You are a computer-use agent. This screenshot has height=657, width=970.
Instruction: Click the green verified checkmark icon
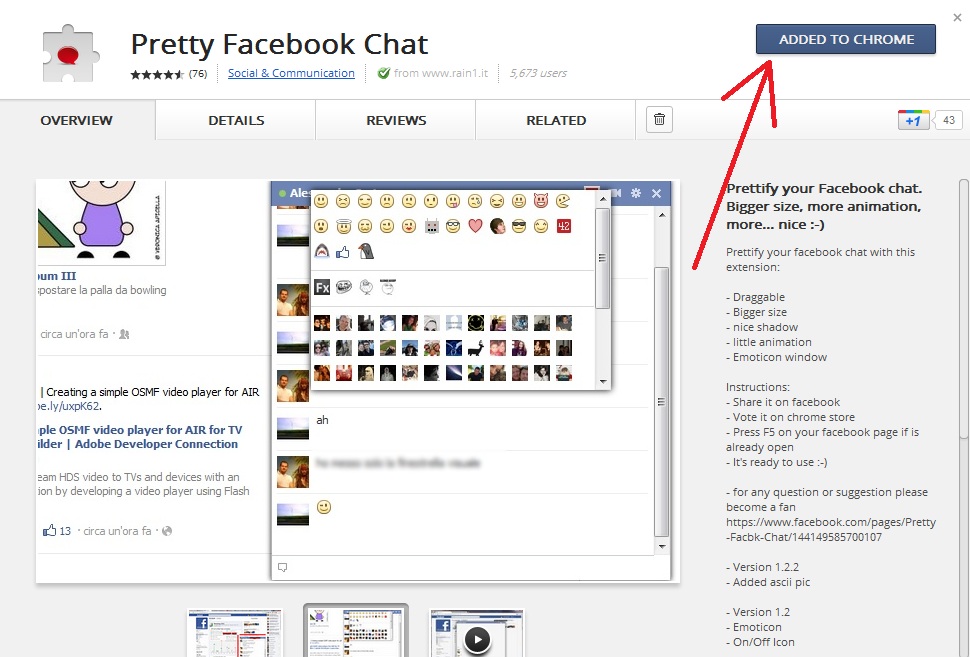point(384,73)
